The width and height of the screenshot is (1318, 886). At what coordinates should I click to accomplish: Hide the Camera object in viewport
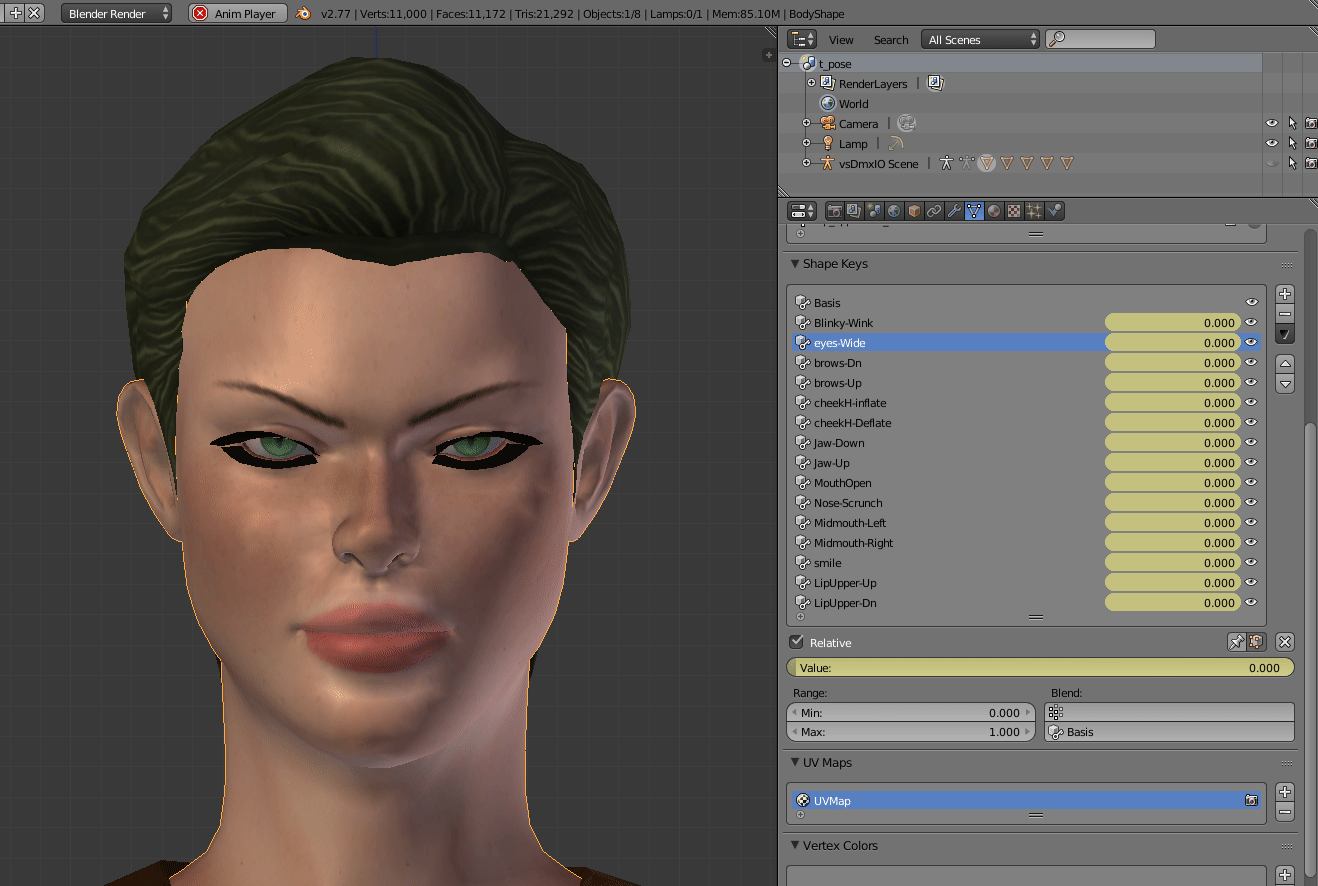1272,123
